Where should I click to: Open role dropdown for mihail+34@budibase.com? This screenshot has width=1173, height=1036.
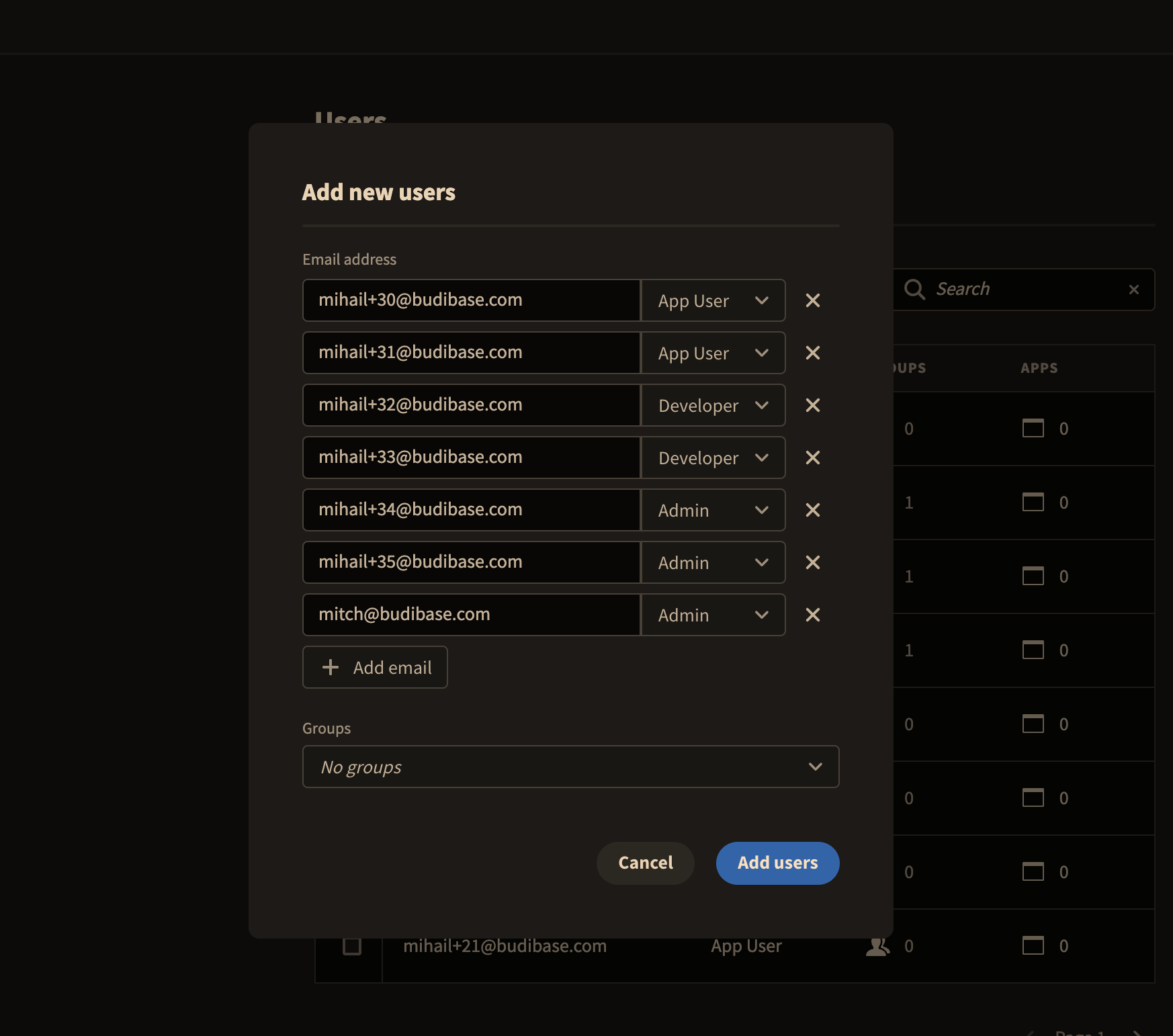tap(713, 510)
